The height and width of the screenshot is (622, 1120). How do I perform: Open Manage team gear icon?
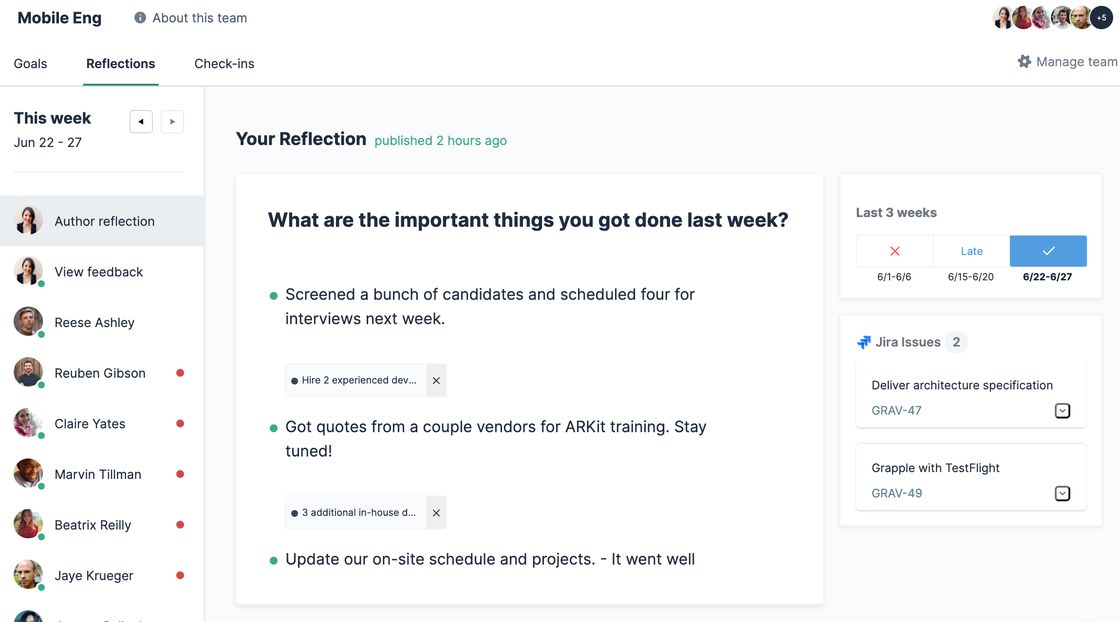click(1024, 62)
